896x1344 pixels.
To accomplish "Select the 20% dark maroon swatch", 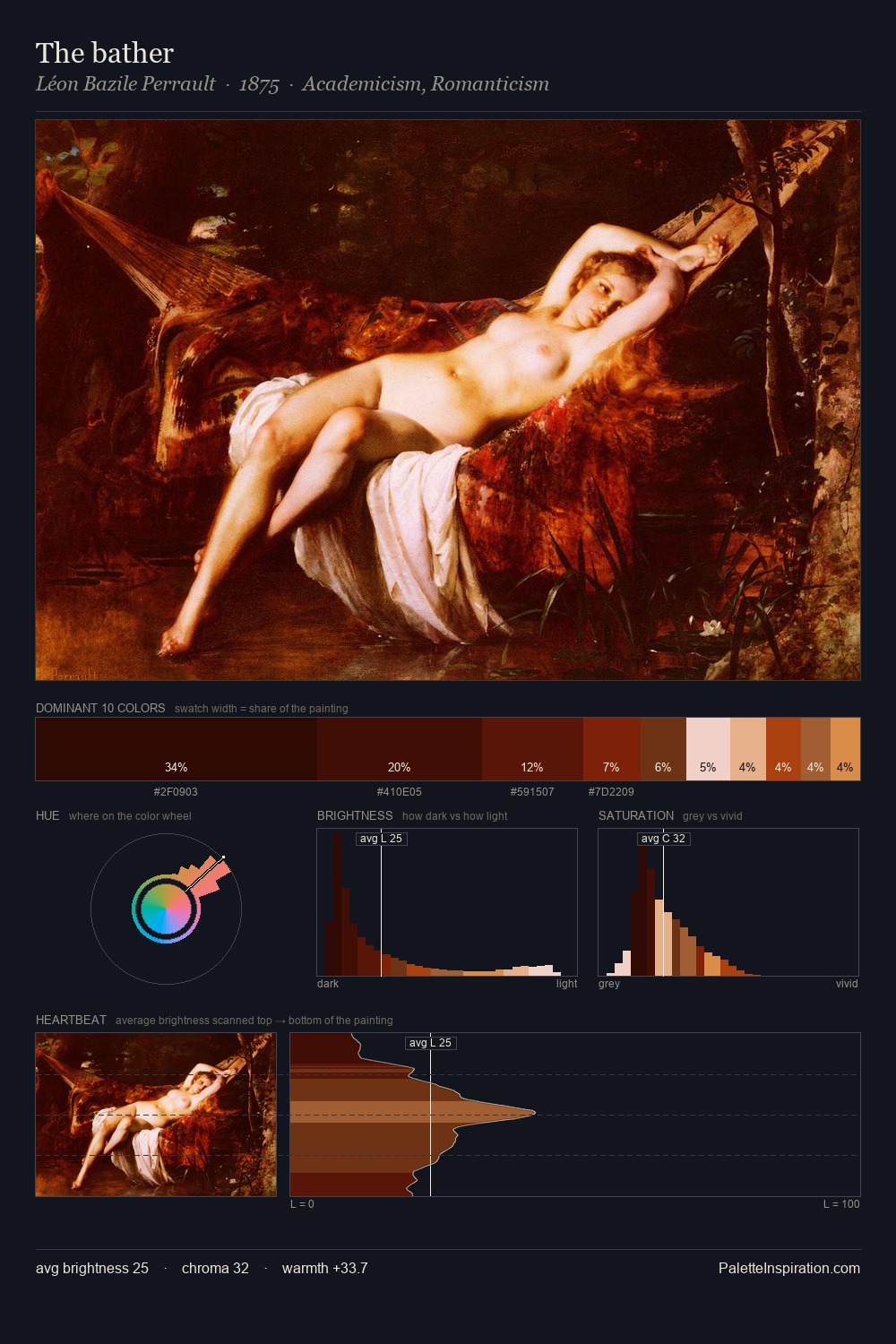I will pyautogui.click(x=400, y=749).
